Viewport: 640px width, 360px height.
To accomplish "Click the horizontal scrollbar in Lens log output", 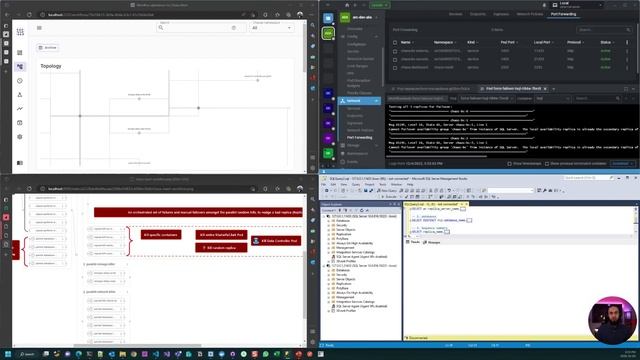I will tap(437, 156).
